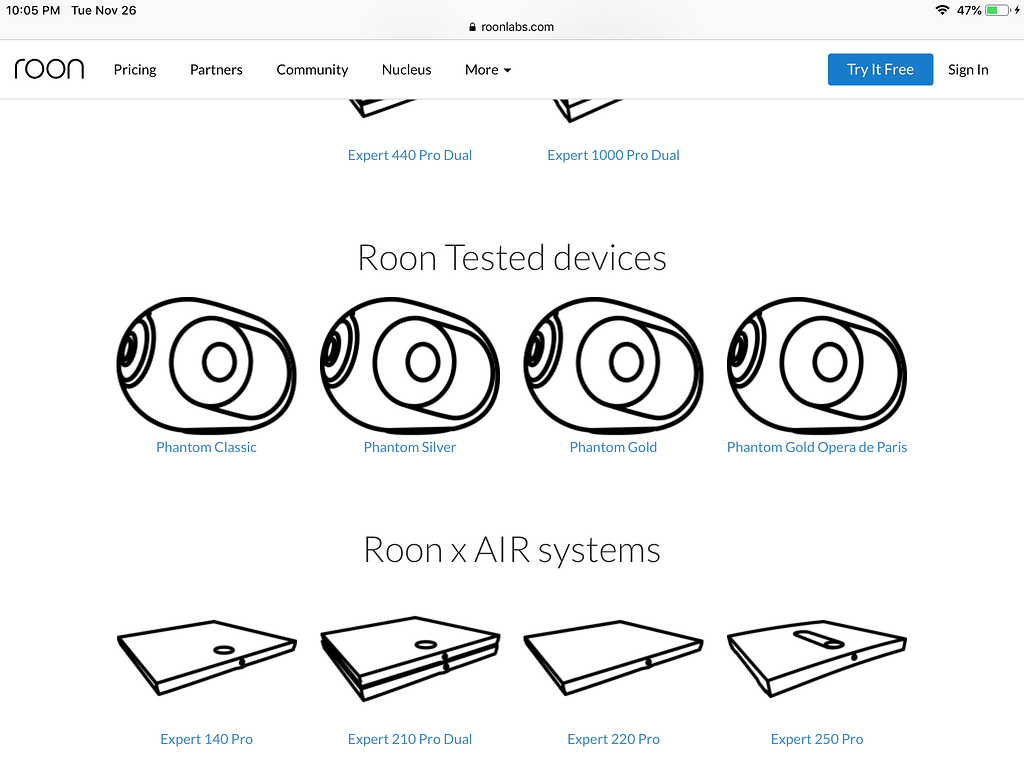The image size is (1024, 768).
Task: Click the Expert 210 Pro Dual device drawing
Action: point(409,657)
